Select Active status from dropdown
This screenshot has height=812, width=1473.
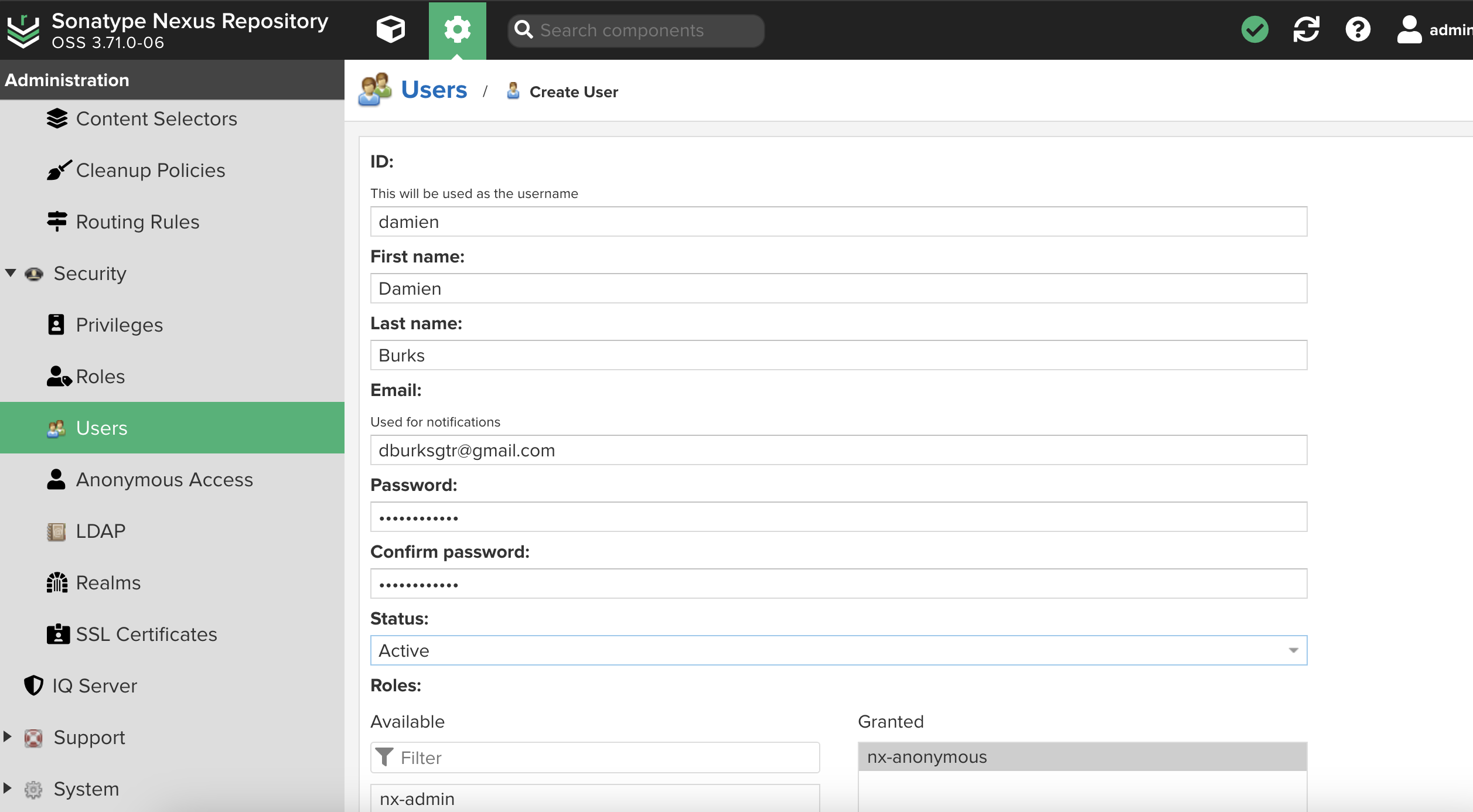838,651
